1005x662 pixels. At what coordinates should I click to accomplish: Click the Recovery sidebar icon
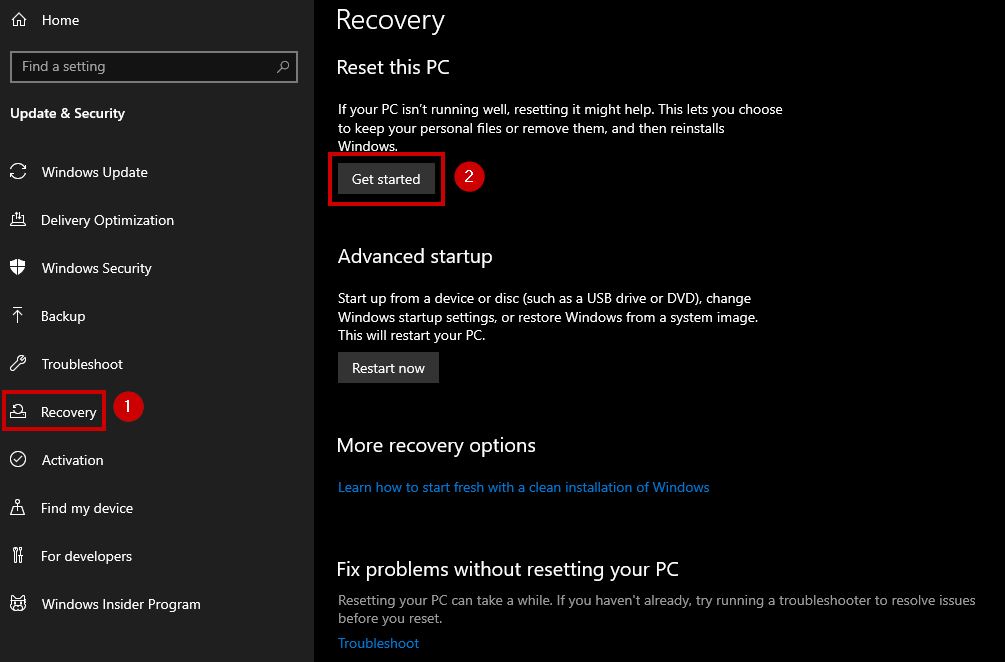pos(18,412)
